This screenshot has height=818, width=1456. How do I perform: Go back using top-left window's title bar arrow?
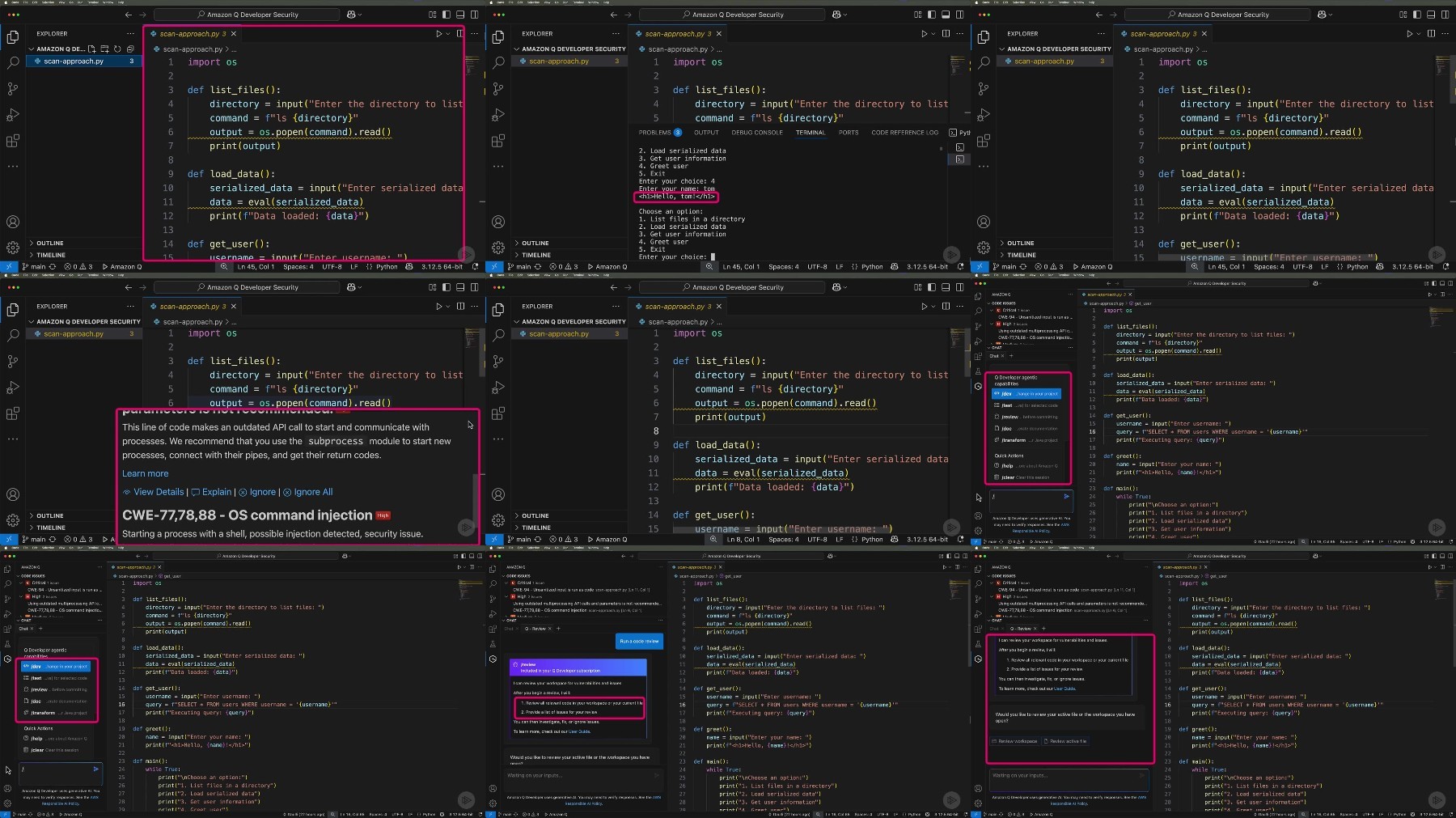[x=129, y=15]
